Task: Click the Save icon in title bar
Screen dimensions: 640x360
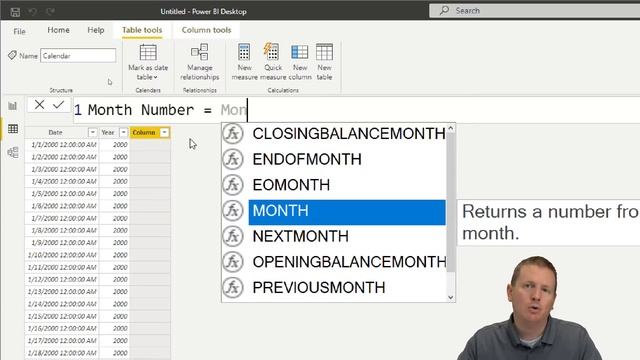Action: coord(15,12)
